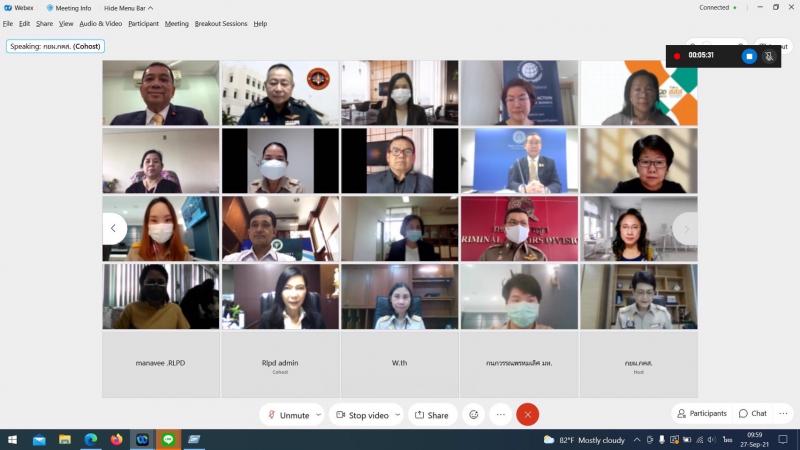Open the blue window app beside LINE on the taskbar
The width and height of the screenshot is (800, 450).
(x=194, y=440)
